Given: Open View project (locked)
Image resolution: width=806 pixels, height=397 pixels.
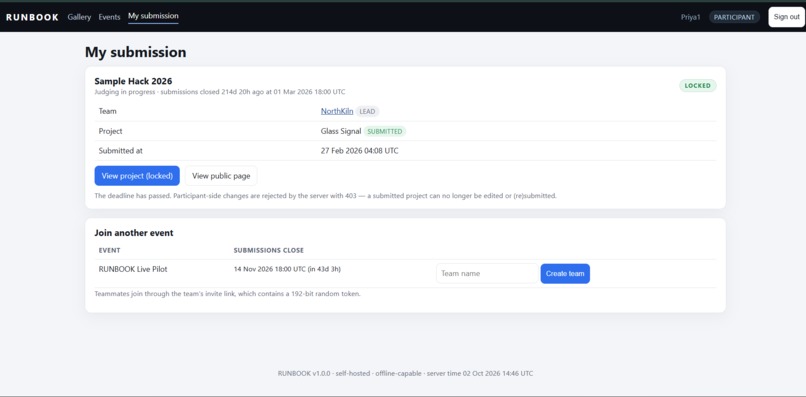Looking at the screenshot, I should pyautogui.click(x=137, y=176).
